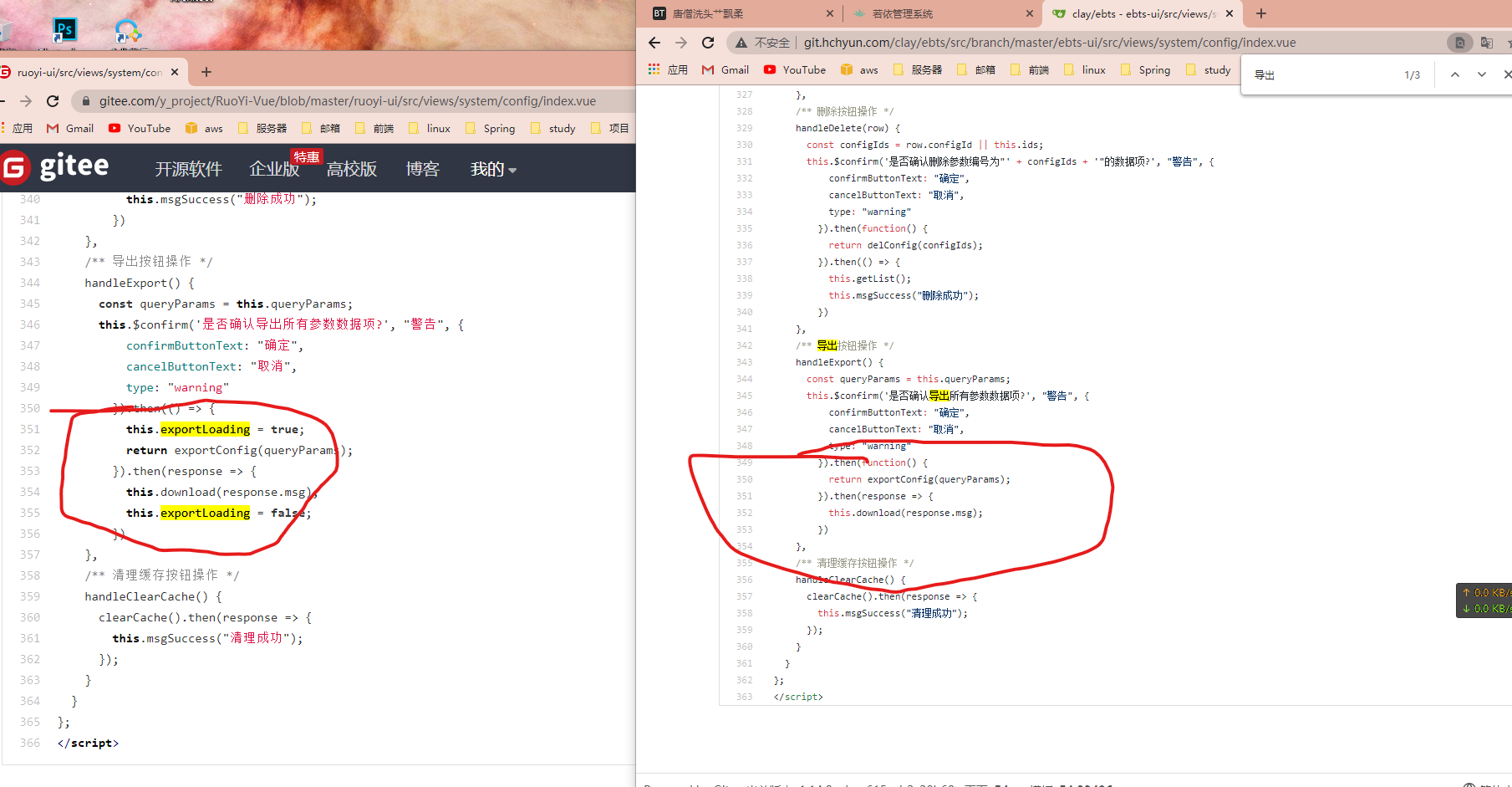The height and width of the screenshot is (787, 1512).
Task: Jump to next find result
Action: click(1481, 74)
